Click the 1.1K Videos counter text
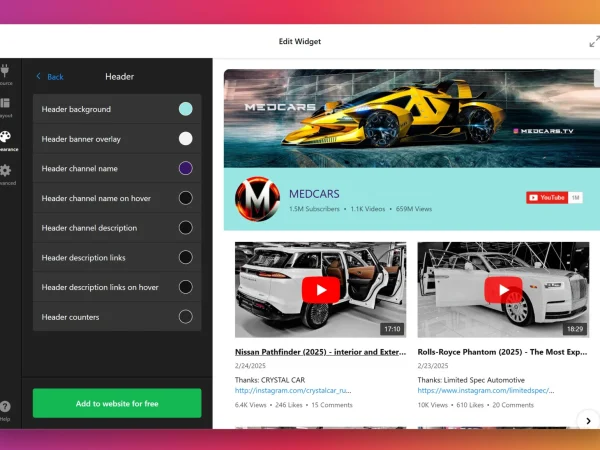Viewport: 600px width, 450px height. (x=368, y=209)
